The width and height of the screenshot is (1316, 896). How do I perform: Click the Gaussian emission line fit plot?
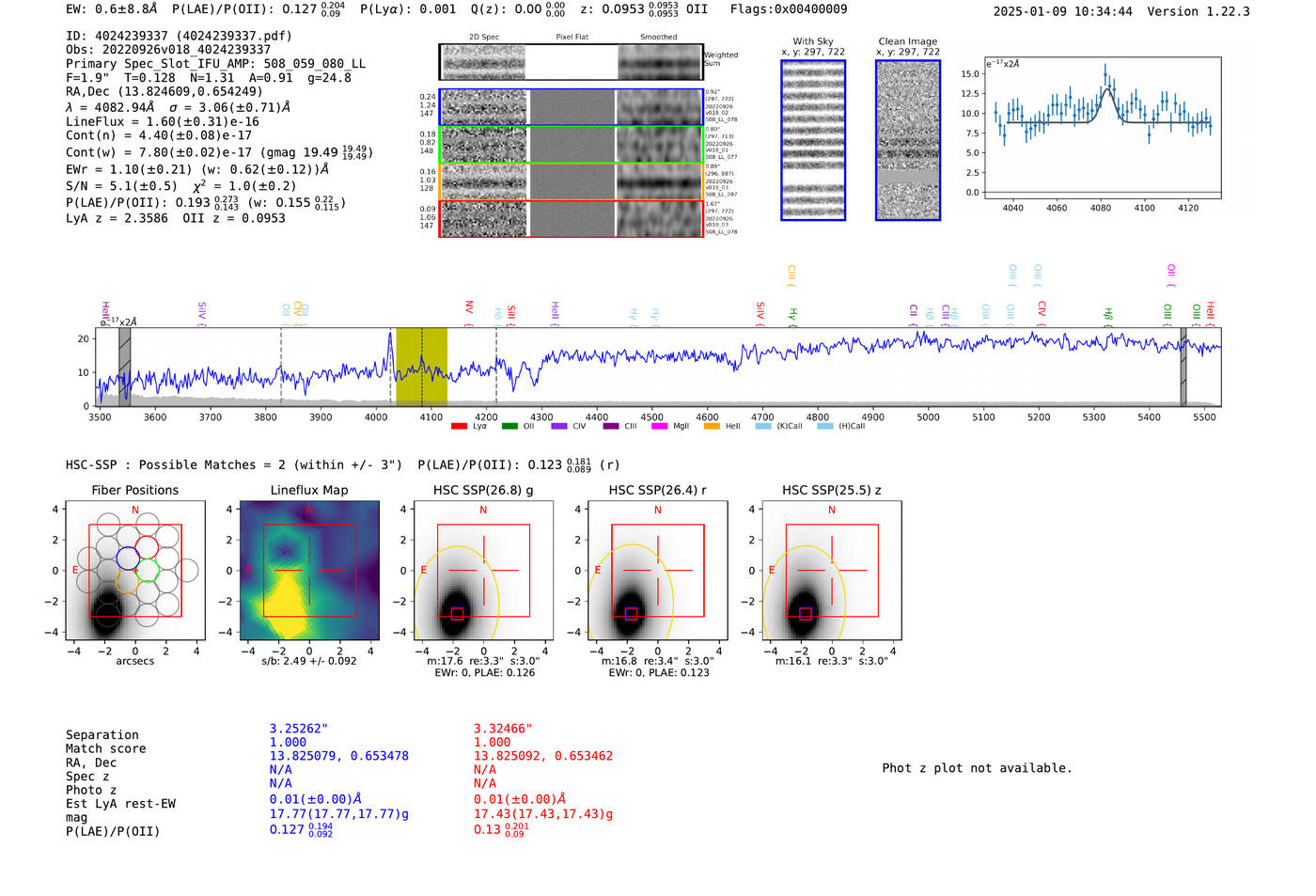point(1102,128)
